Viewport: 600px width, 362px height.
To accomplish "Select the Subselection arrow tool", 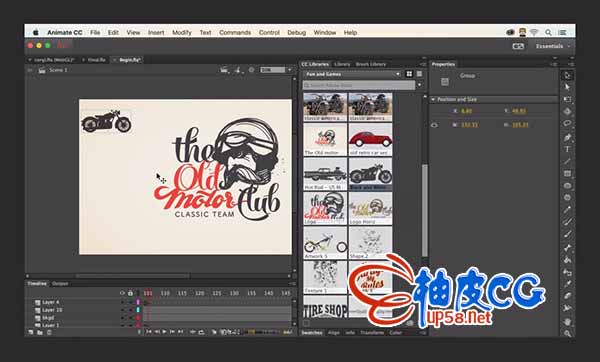I will (x=567, y=87).
